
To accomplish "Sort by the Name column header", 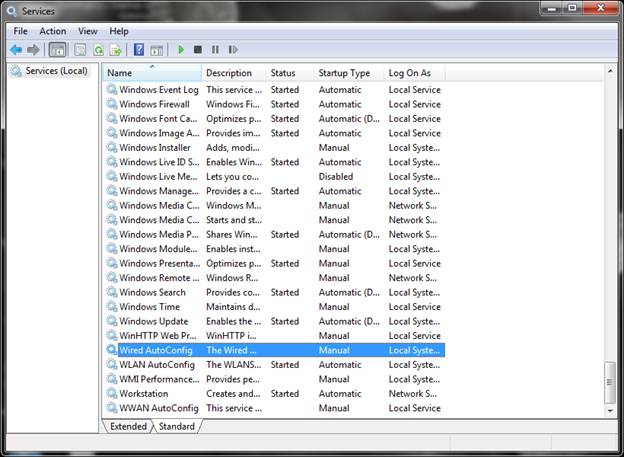I will 153,73.
